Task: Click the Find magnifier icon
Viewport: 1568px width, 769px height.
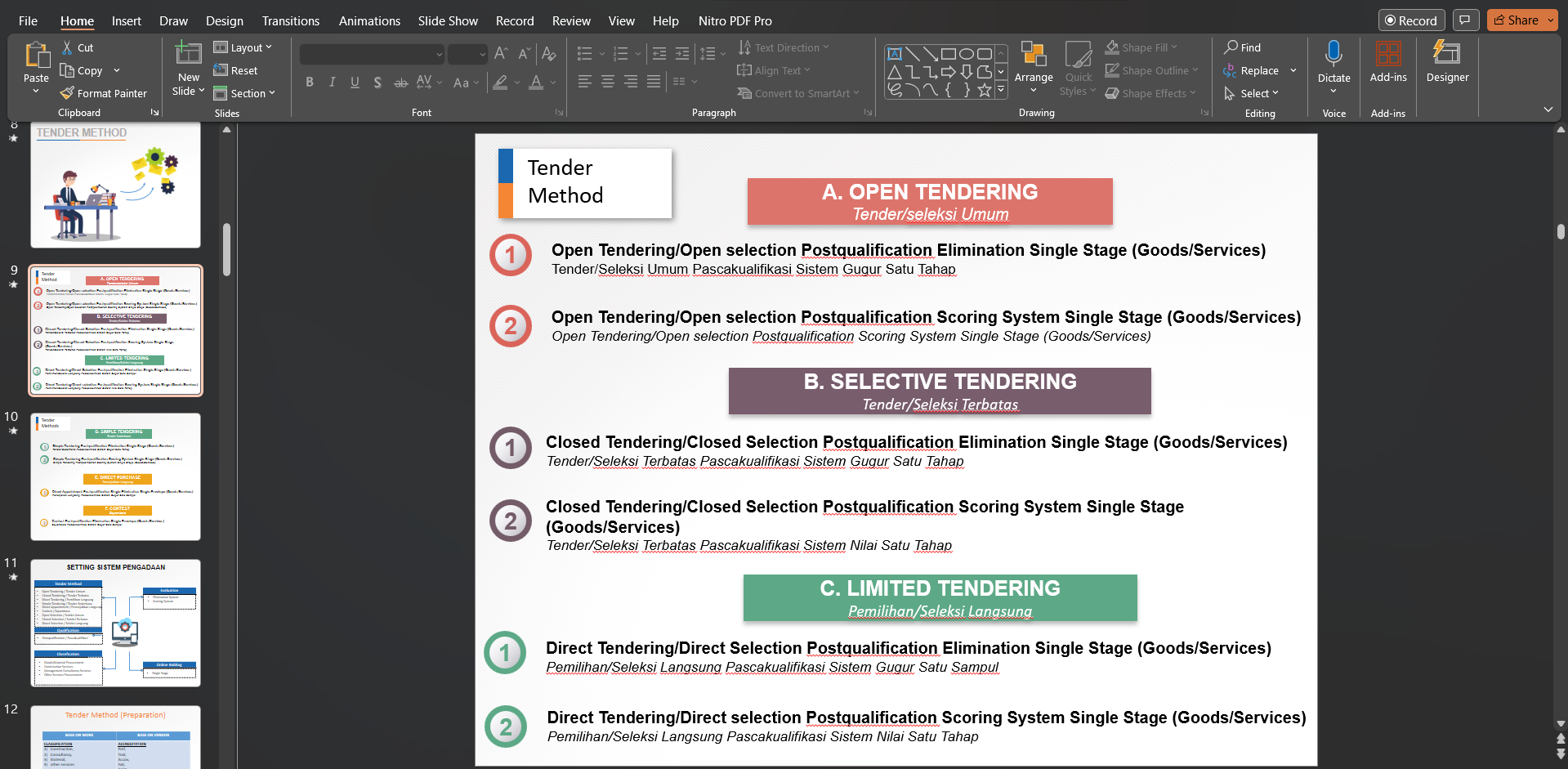Action: pyautogui.click(x=1231, y=47)
